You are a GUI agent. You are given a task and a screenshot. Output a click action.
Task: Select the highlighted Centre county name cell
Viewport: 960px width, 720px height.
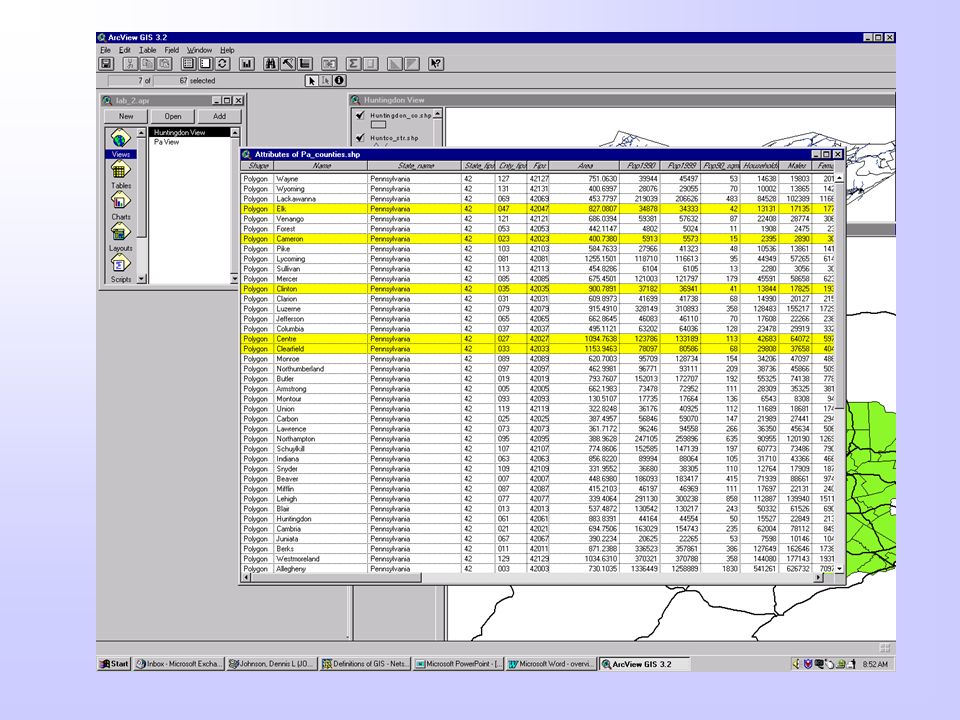click(x=320, y=339)
